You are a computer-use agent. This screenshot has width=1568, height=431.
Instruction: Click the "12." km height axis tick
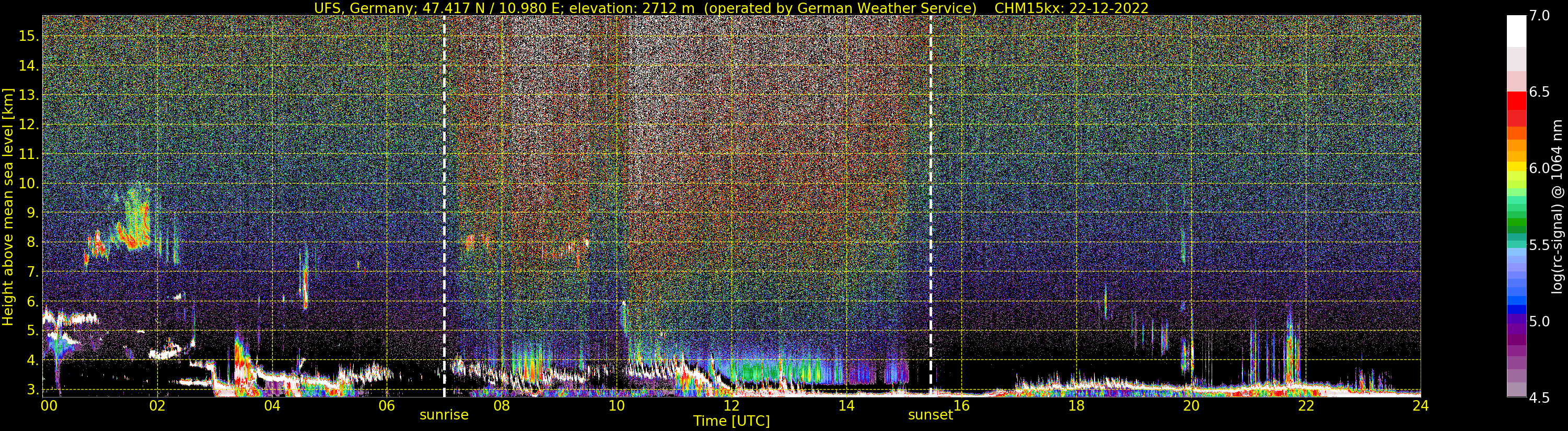click(29, 124)
